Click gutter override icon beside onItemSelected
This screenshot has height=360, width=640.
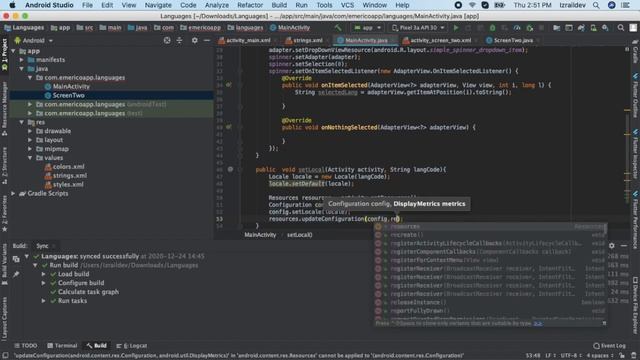click(229, 85)
